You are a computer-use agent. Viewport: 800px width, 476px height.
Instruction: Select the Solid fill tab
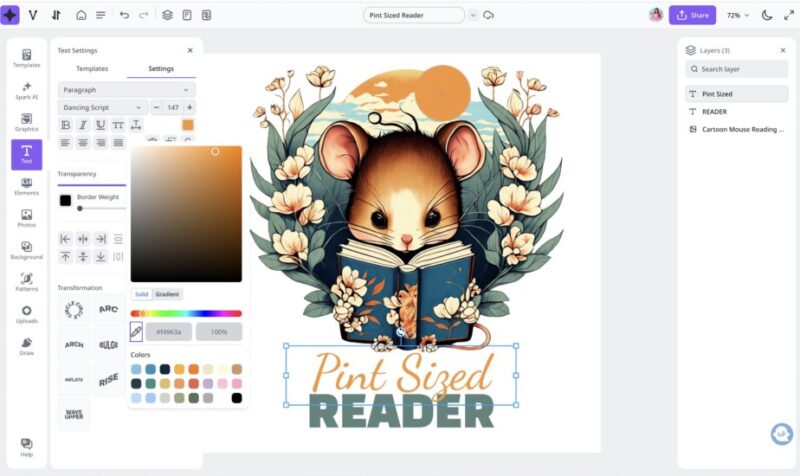[141, 294]
